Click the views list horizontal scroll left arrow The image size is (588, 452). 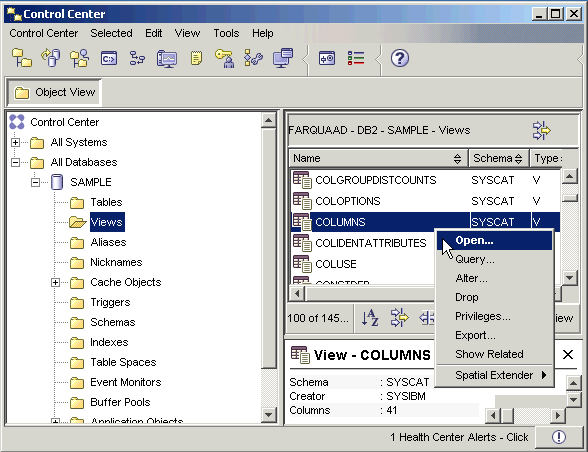(x=297, y=293)
